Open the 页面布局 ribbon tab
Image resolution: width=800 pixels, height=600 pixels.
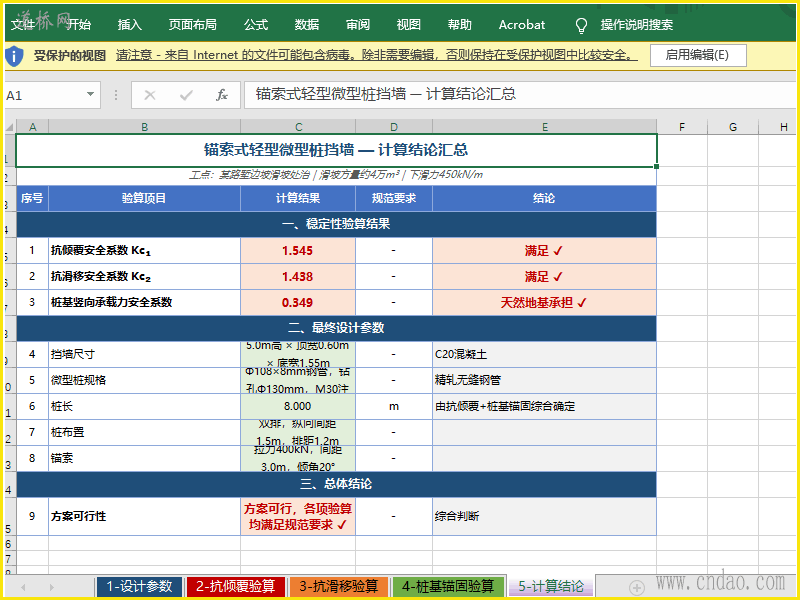click(192, 25)
